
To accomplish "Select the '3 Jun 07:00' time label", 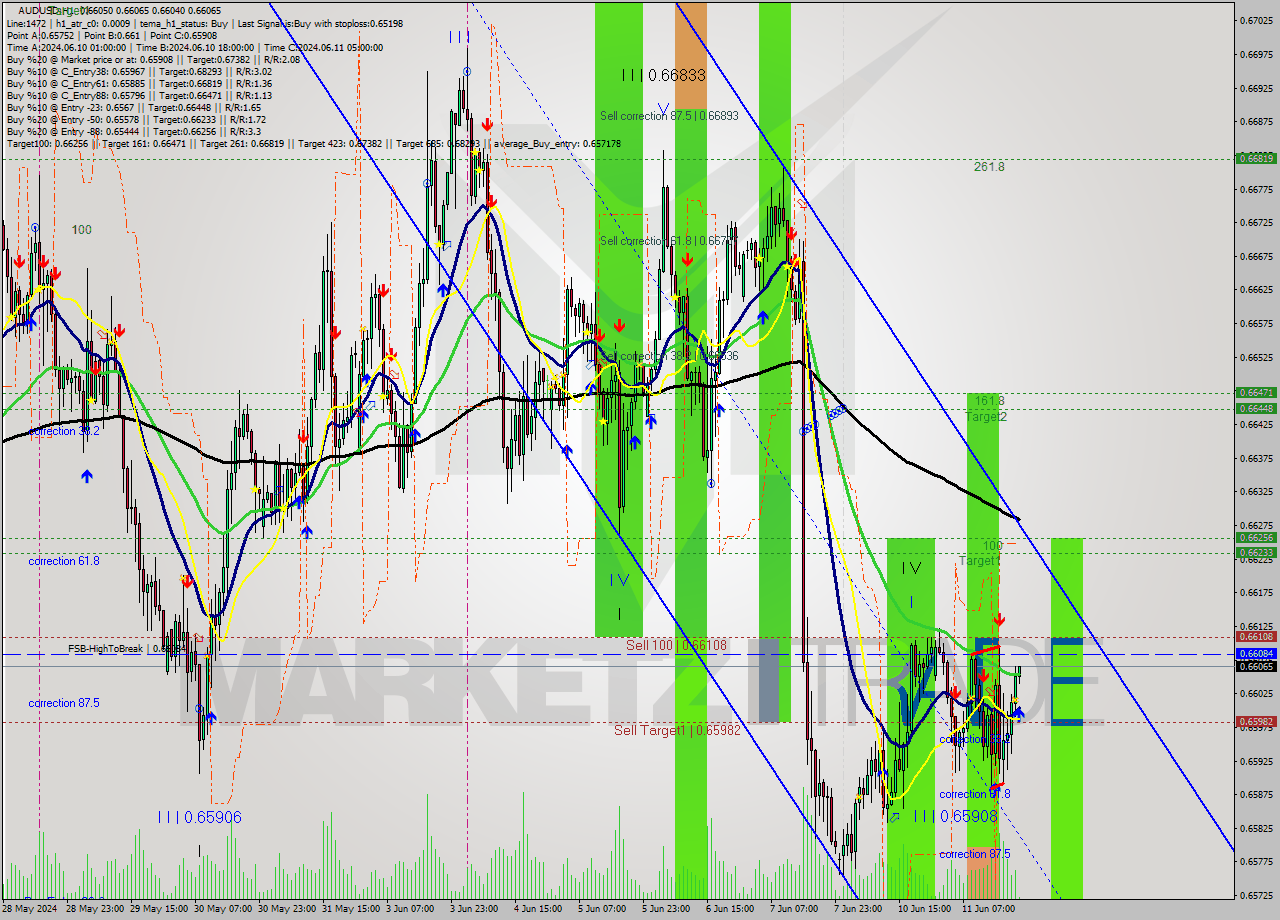I will 410,909.
